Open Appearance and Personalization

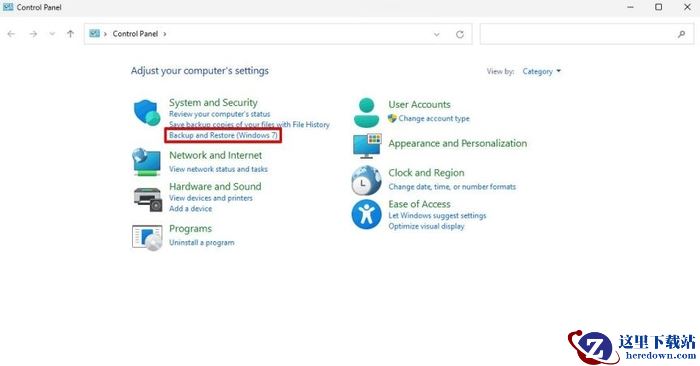[458, 143]
